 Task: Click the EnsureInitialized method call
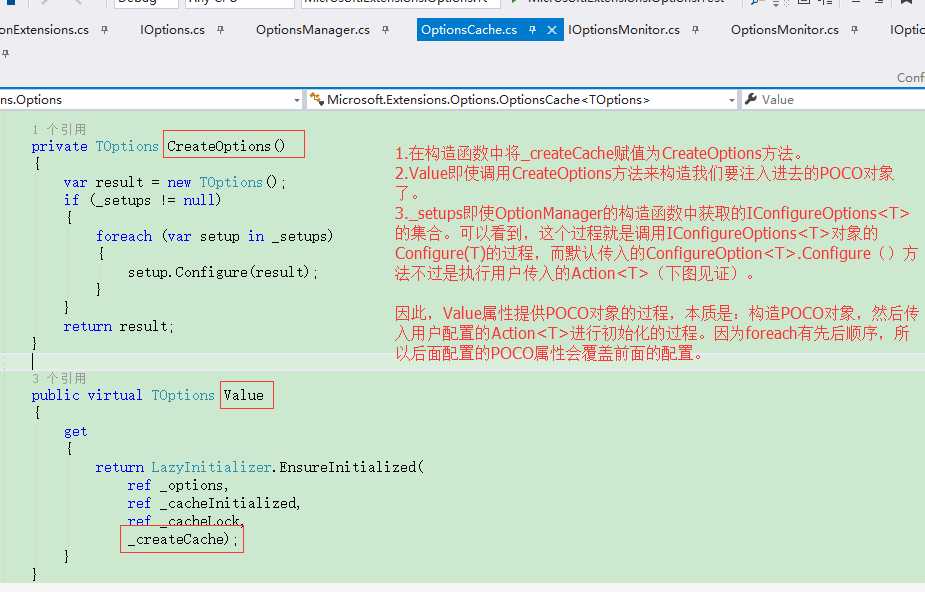coord(348,467)
